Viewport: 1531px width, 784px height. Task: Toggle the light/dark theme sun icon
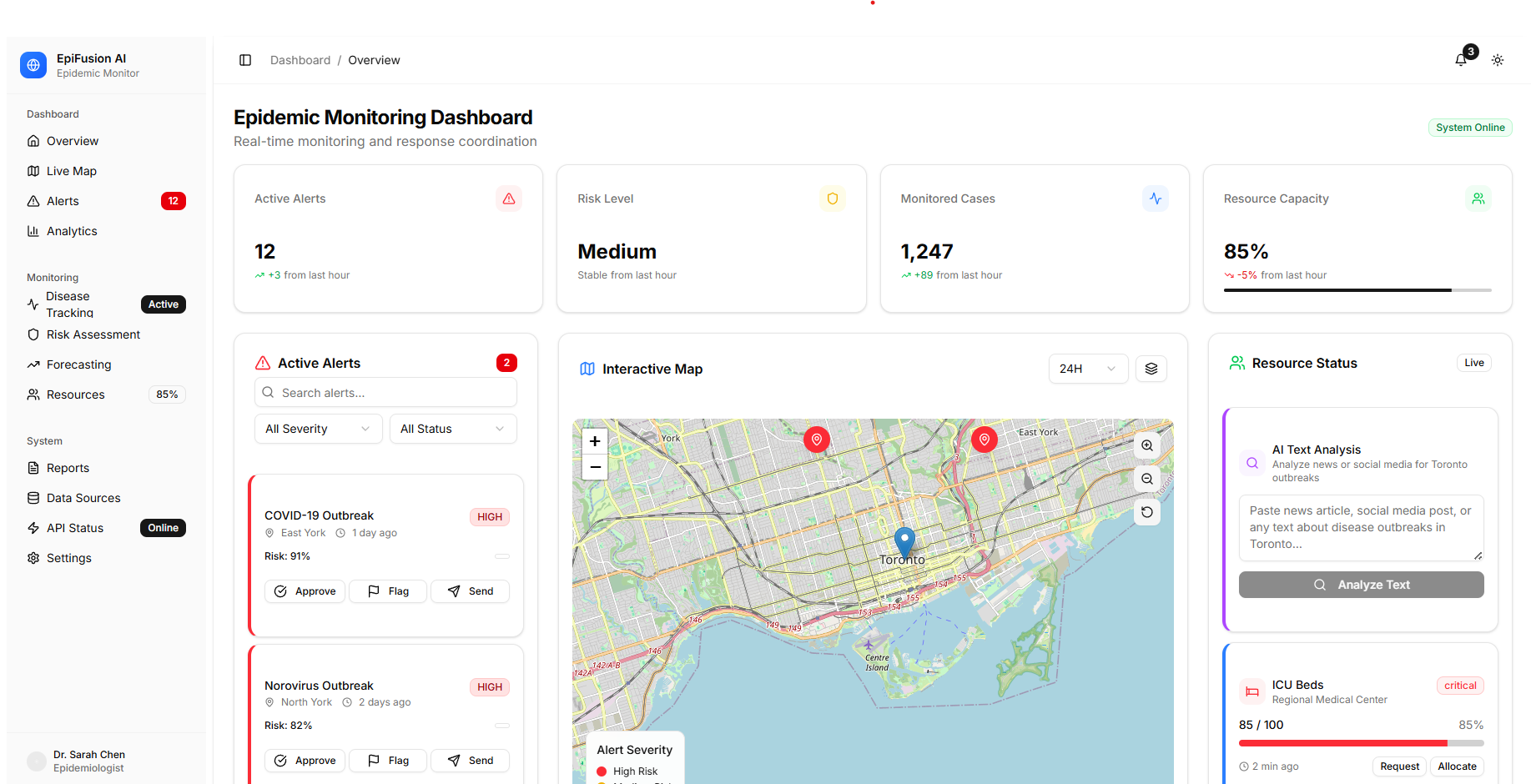1498,60
